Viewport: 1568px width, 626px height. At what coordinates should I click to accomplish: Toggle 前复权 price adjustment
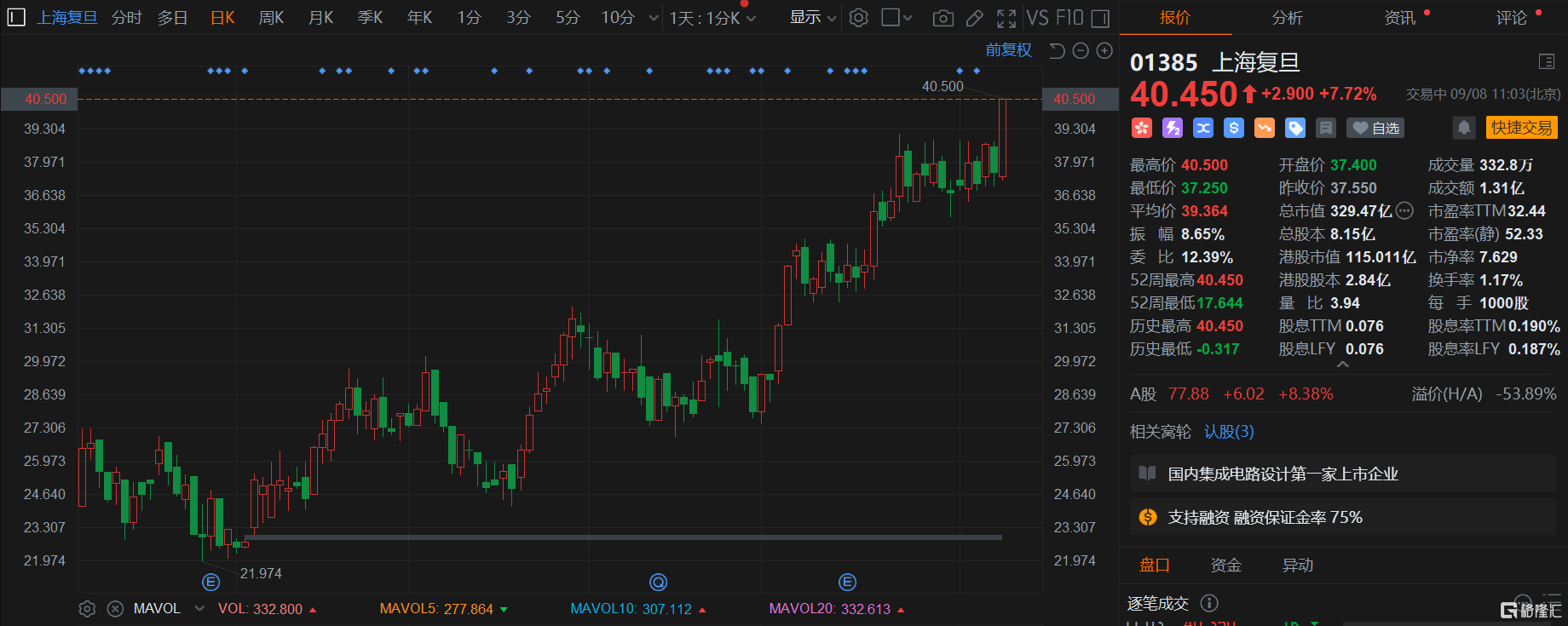[x=1009, y=51]
